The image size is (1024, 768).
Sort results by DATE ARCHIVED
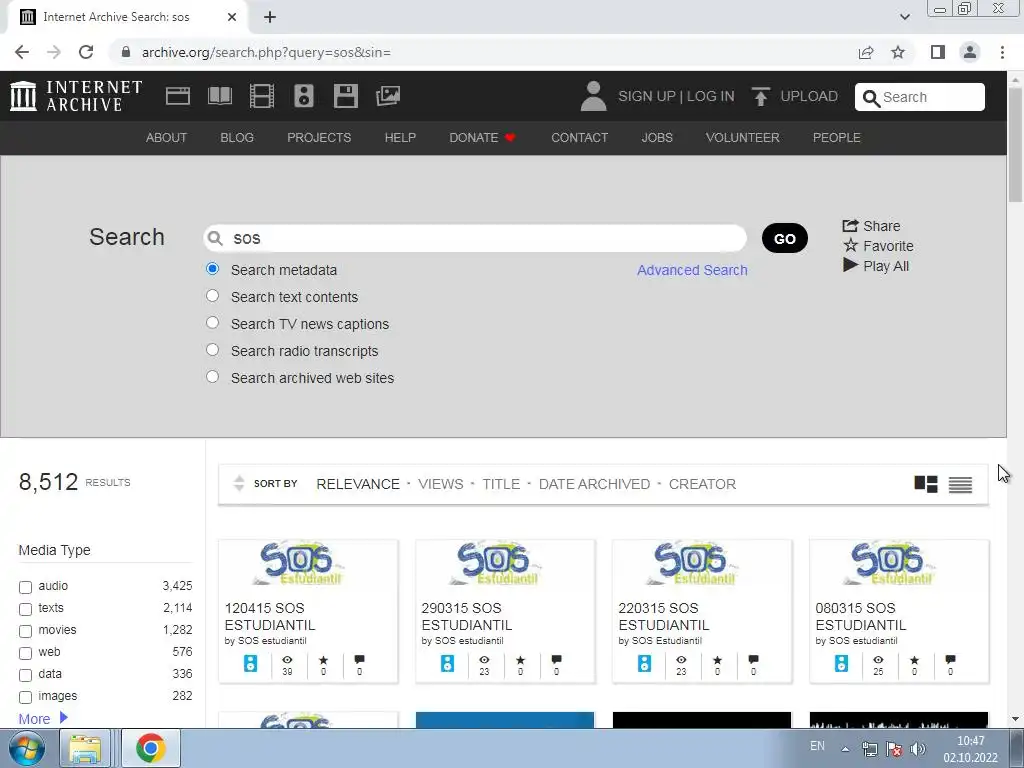pos(594,484)
